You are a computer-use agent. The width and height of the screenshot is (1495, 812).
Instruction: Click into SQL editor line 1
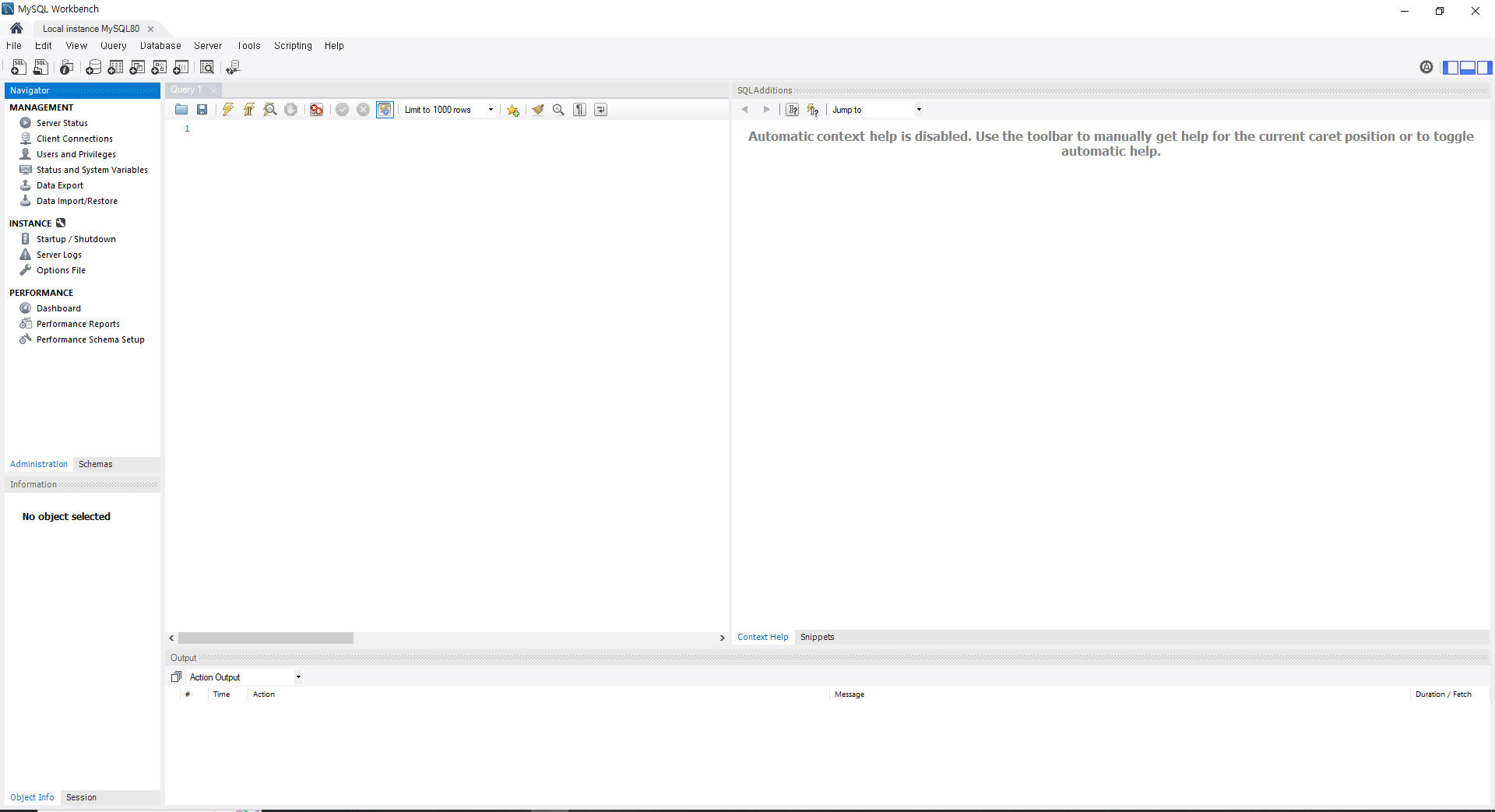459,128
